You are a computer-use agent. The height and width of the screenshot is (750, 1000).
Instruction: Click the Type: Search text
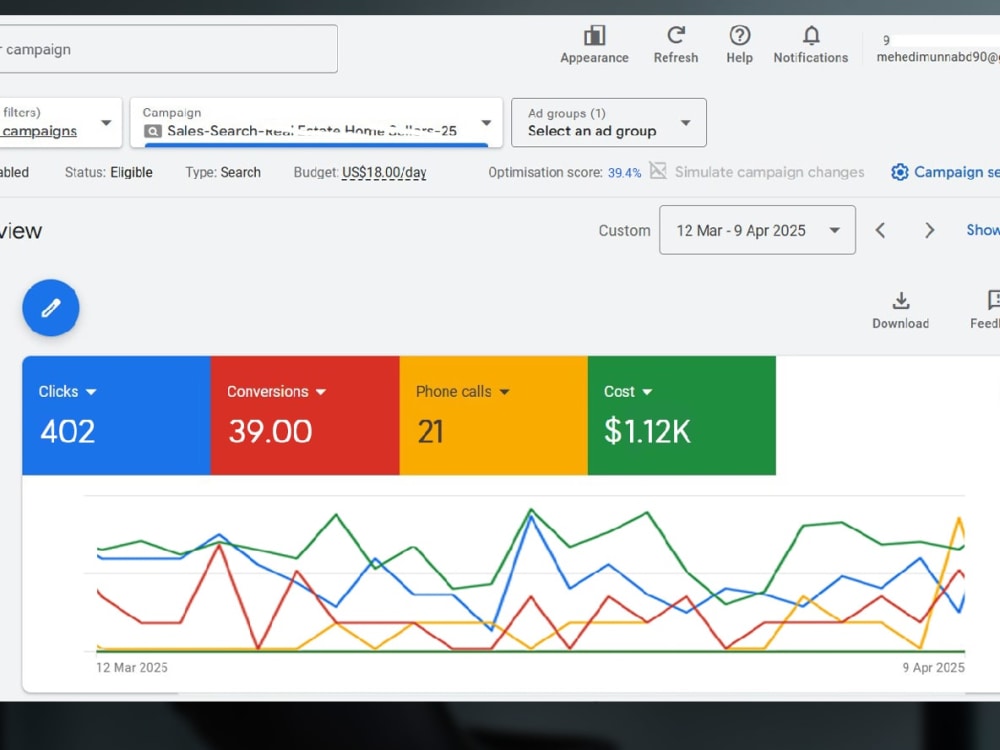(223, 173)
